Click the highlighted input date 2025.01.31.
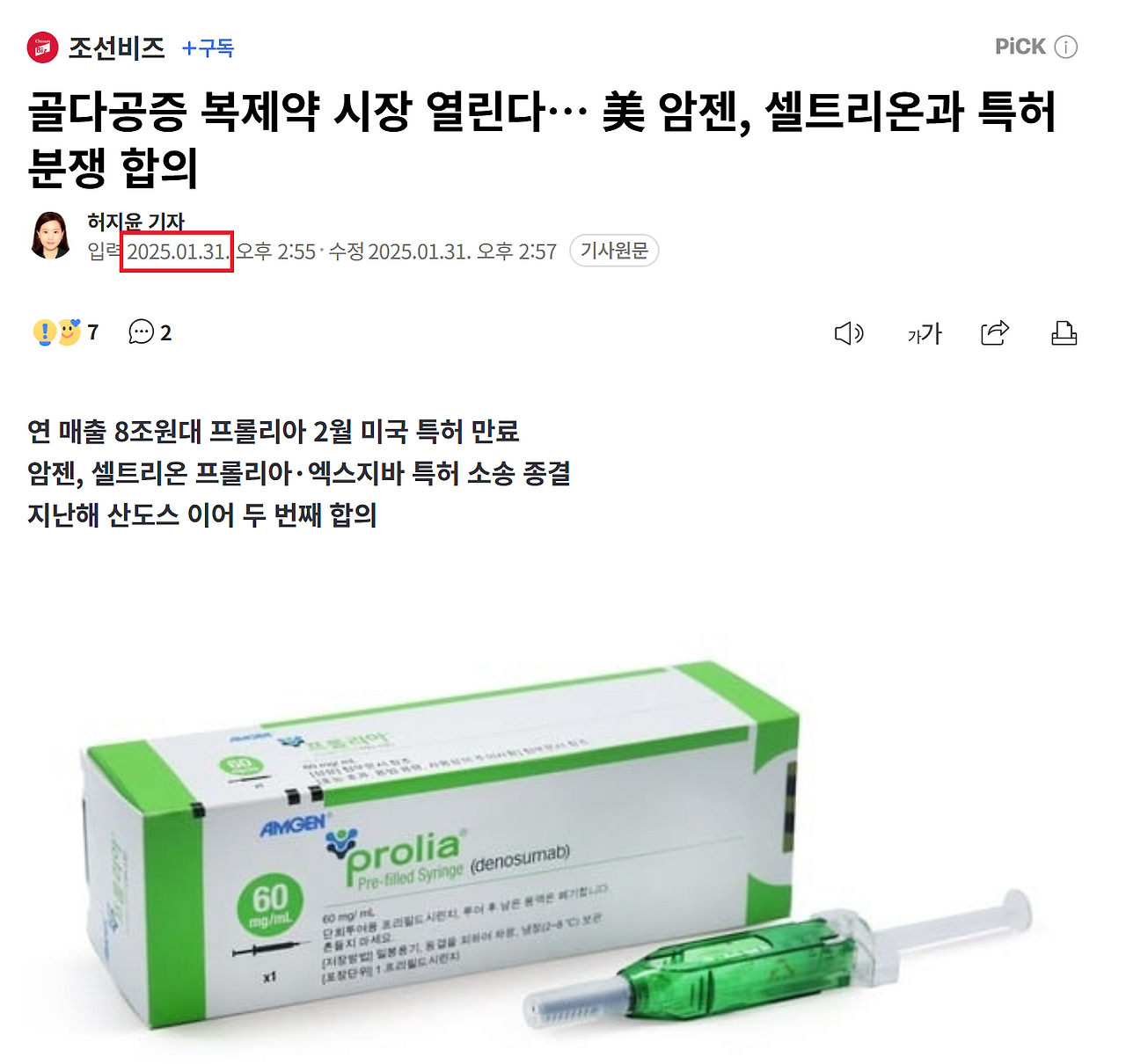The height and width of the screenshot is (1064, 1126). click(177, 251)
